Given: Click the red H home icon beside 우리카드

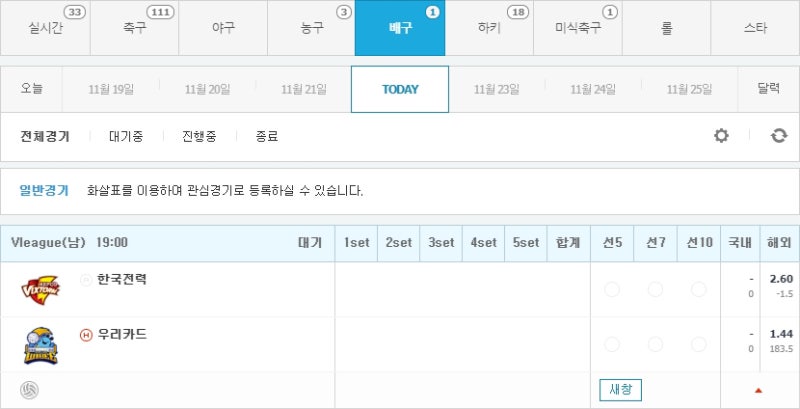Looking at the screenshot, I should point(86,335).
